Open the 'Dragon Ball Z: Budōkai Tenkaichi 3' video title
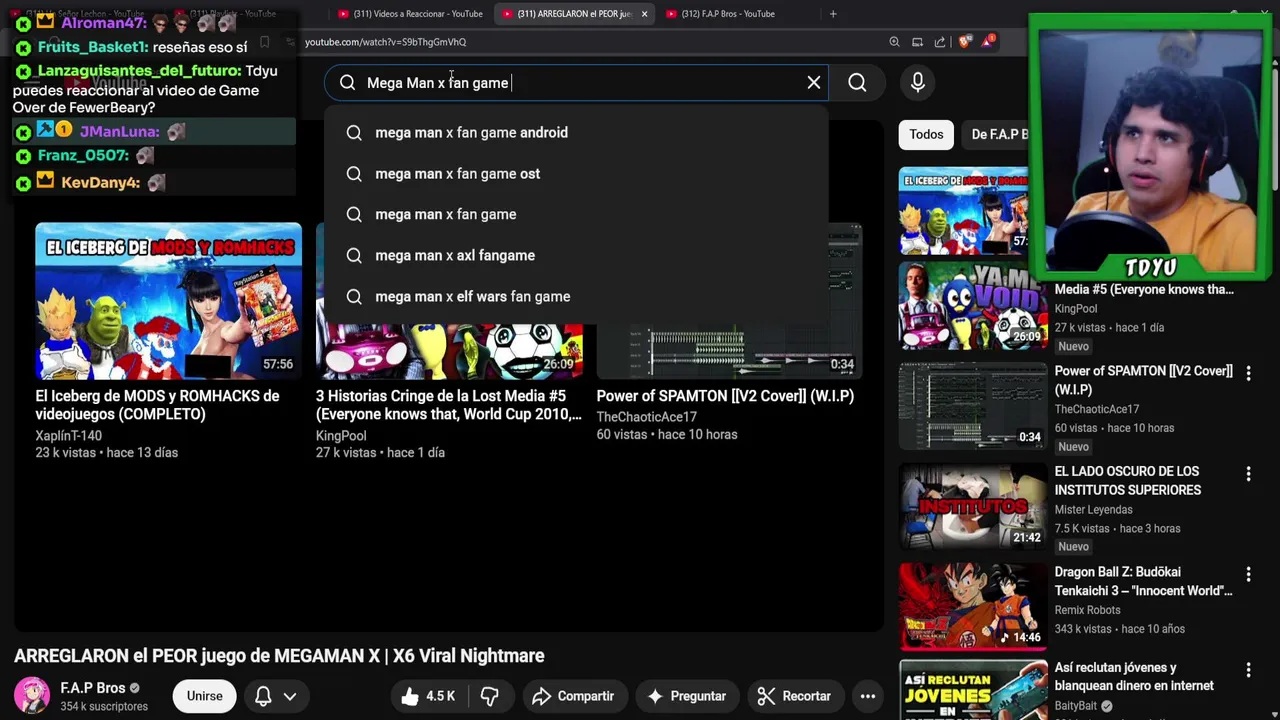The width and height of the screenshot is (1280, 720). [1144, 581]
